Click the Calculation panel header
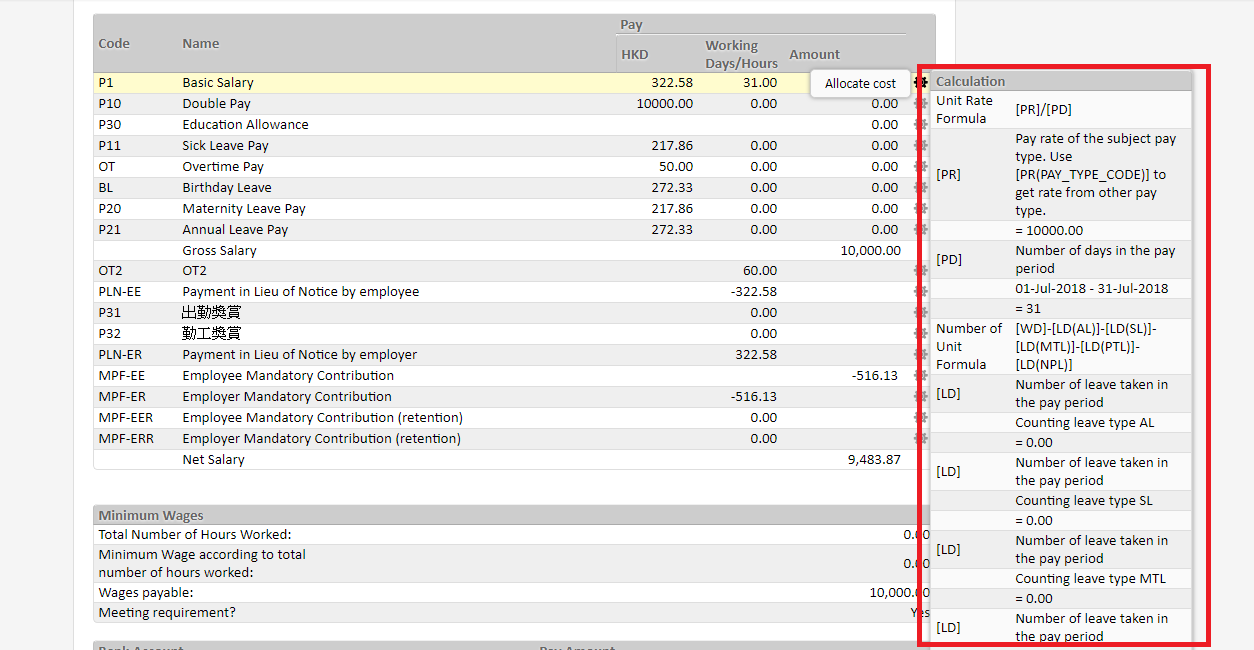This screenshot has height=650, width=1254. 971,82
